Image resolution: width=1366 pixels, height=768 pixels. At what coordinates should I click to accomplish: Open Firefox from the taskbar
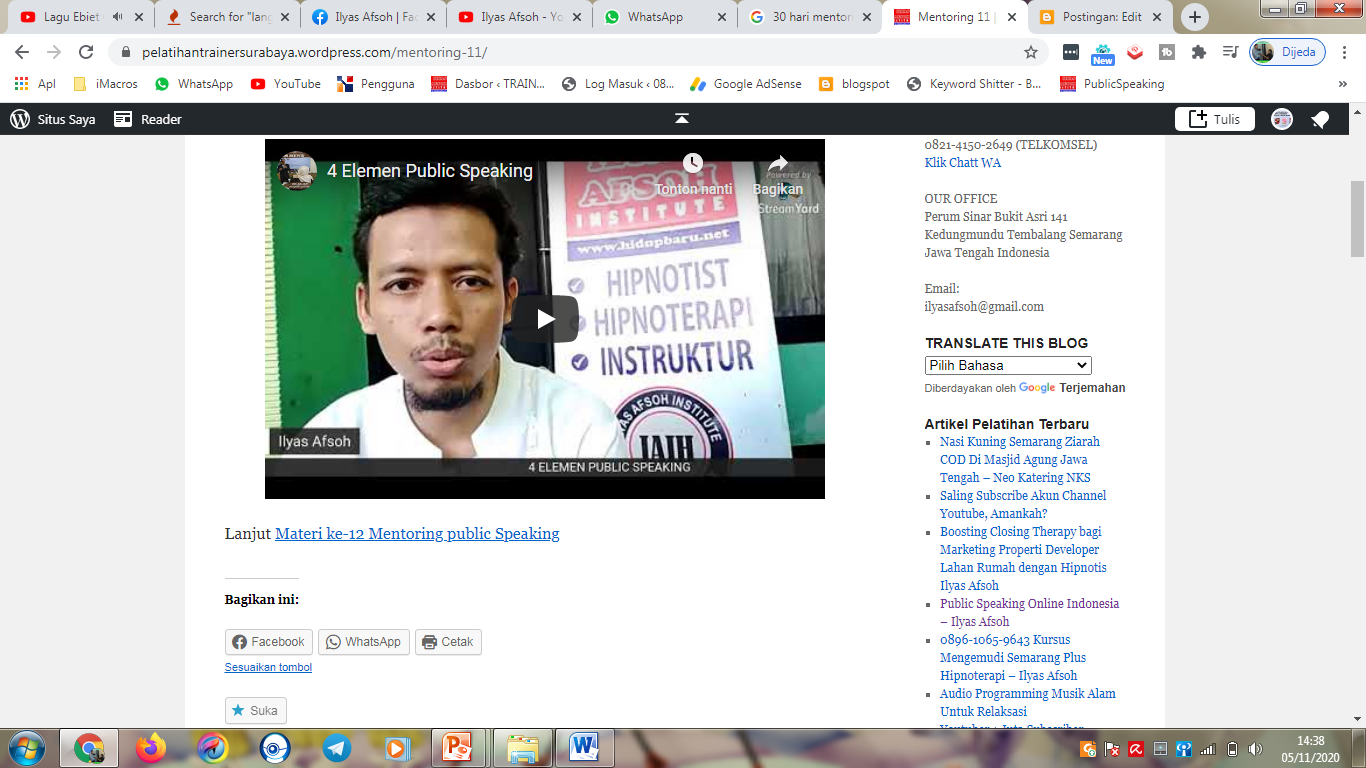tap(151, 747)
